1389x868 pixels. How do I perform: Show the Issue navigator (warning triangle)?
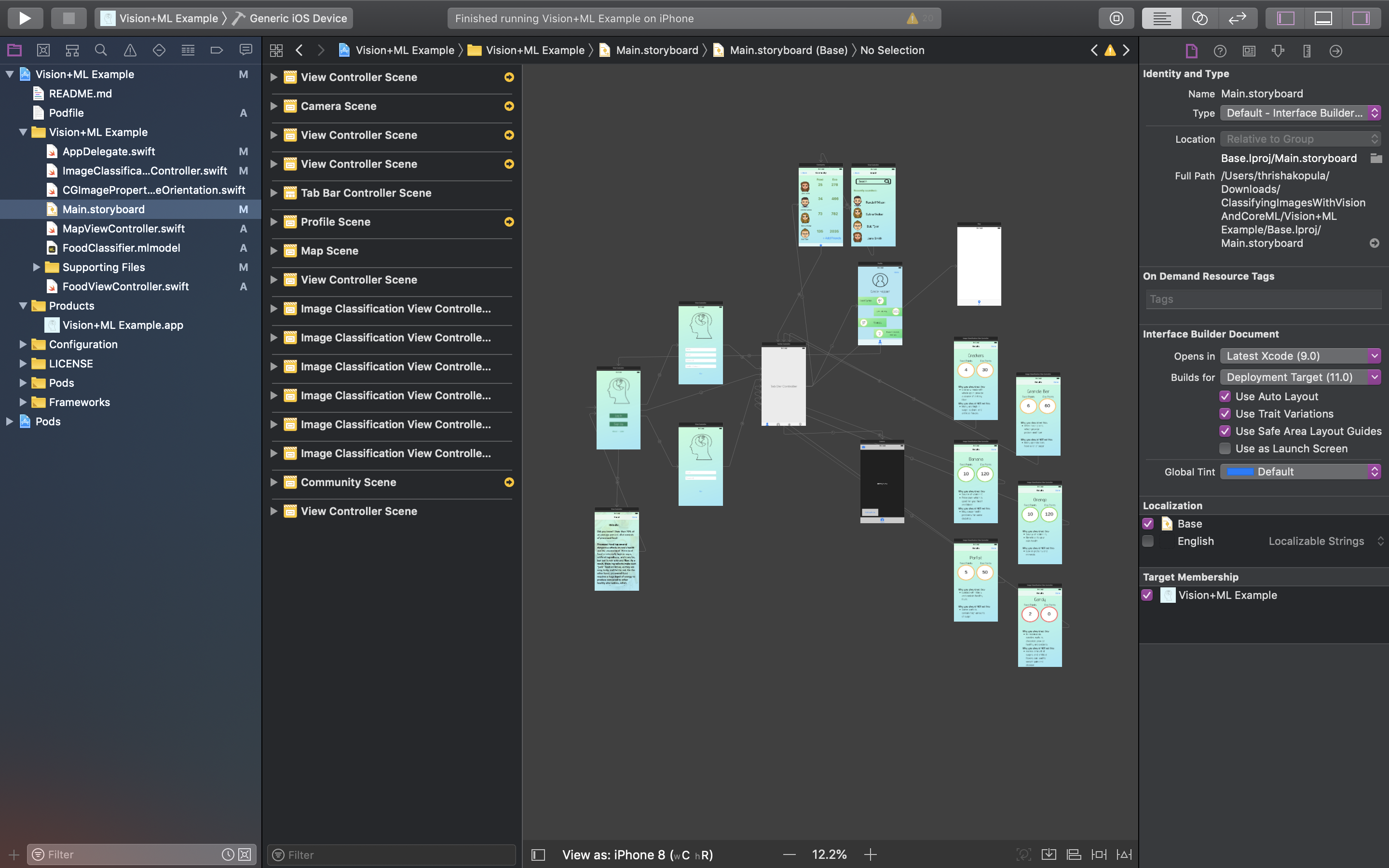130,51
